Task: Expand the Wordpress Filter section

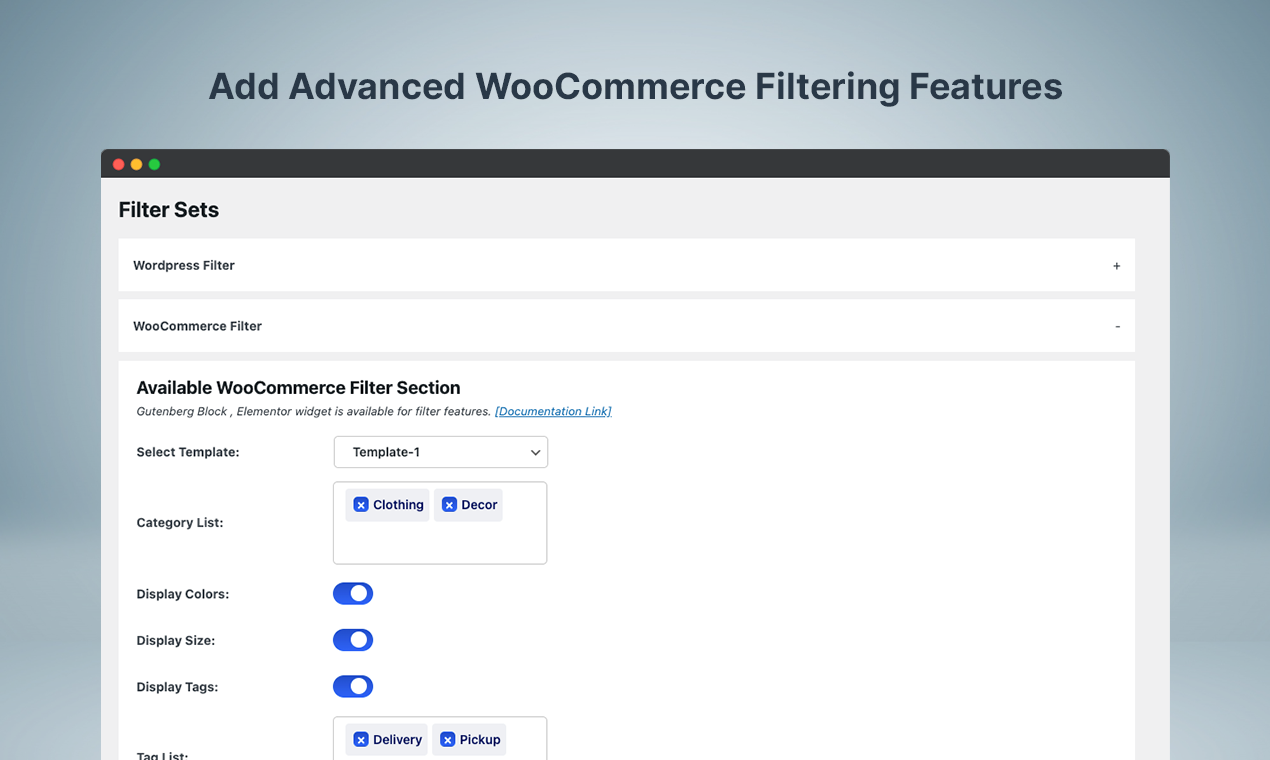Action: pos(626,265)
